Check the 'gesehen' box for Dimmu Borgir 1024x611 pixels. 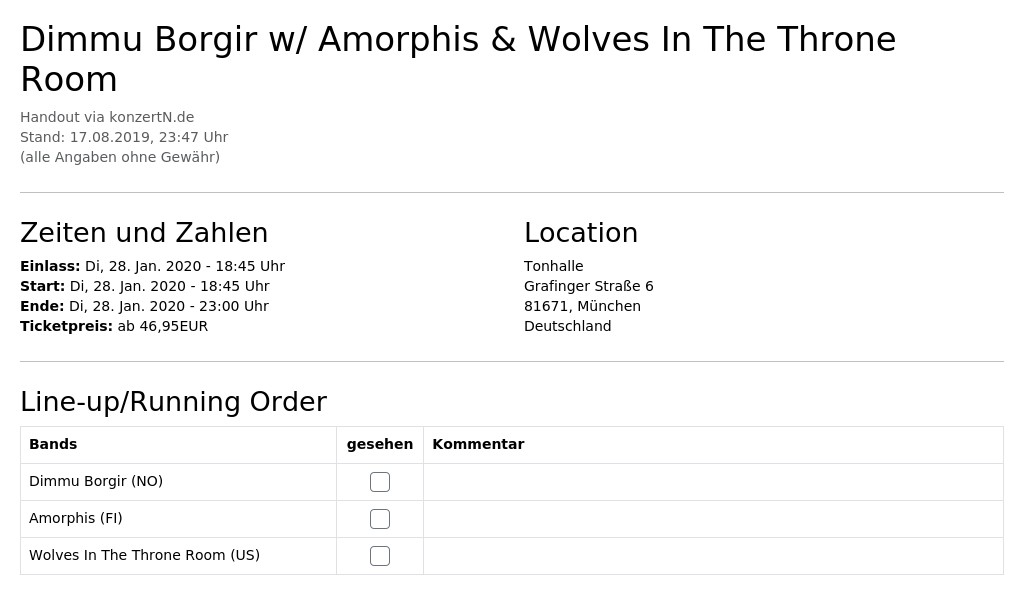[379, 482]
